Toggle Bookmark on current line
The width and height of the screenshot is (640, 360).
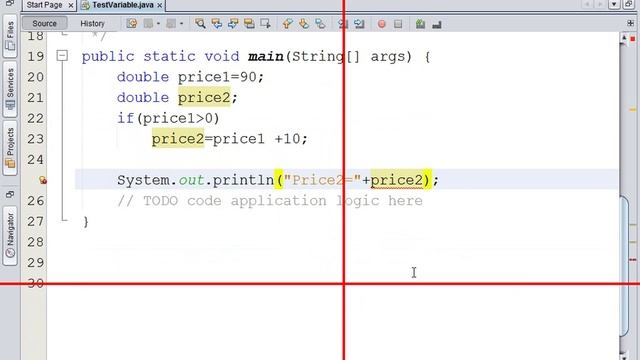(320, 24)
